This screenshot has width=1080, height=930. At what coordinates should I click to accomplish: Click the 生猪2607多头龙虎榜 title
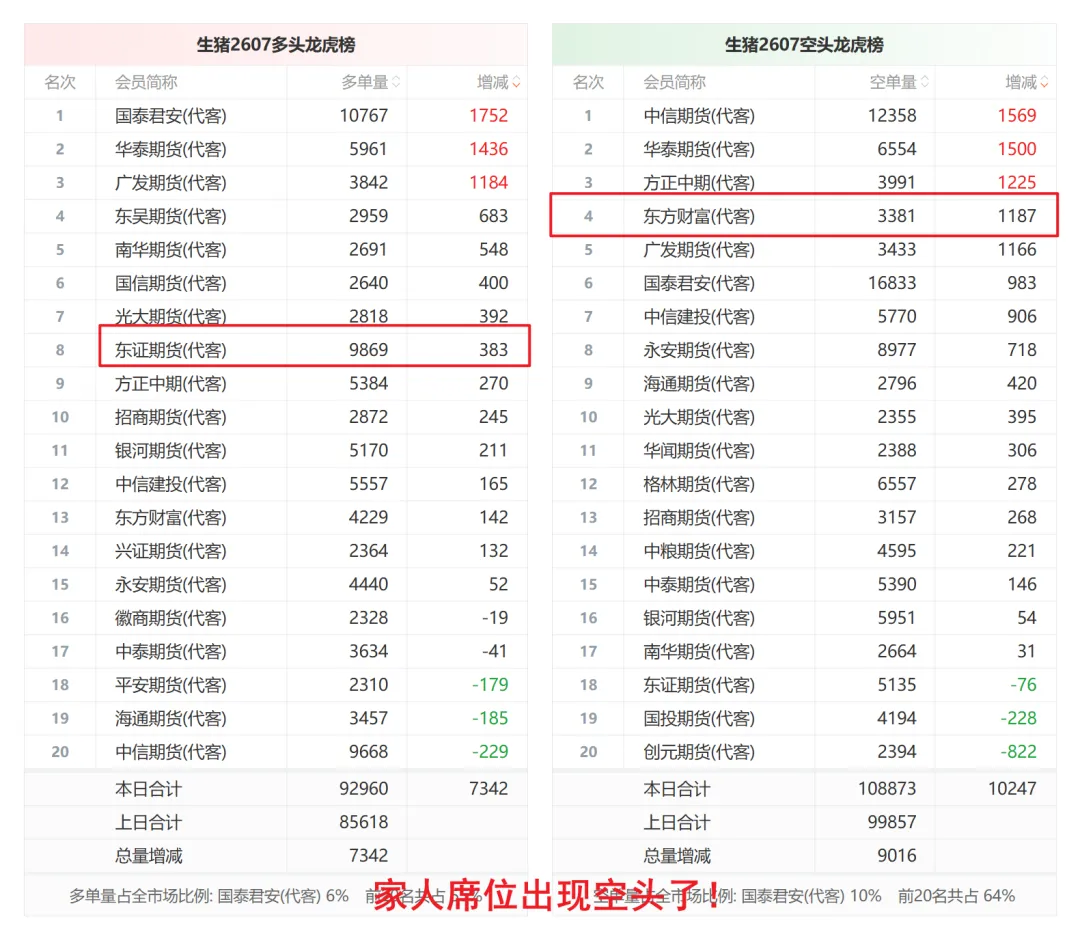276,45
